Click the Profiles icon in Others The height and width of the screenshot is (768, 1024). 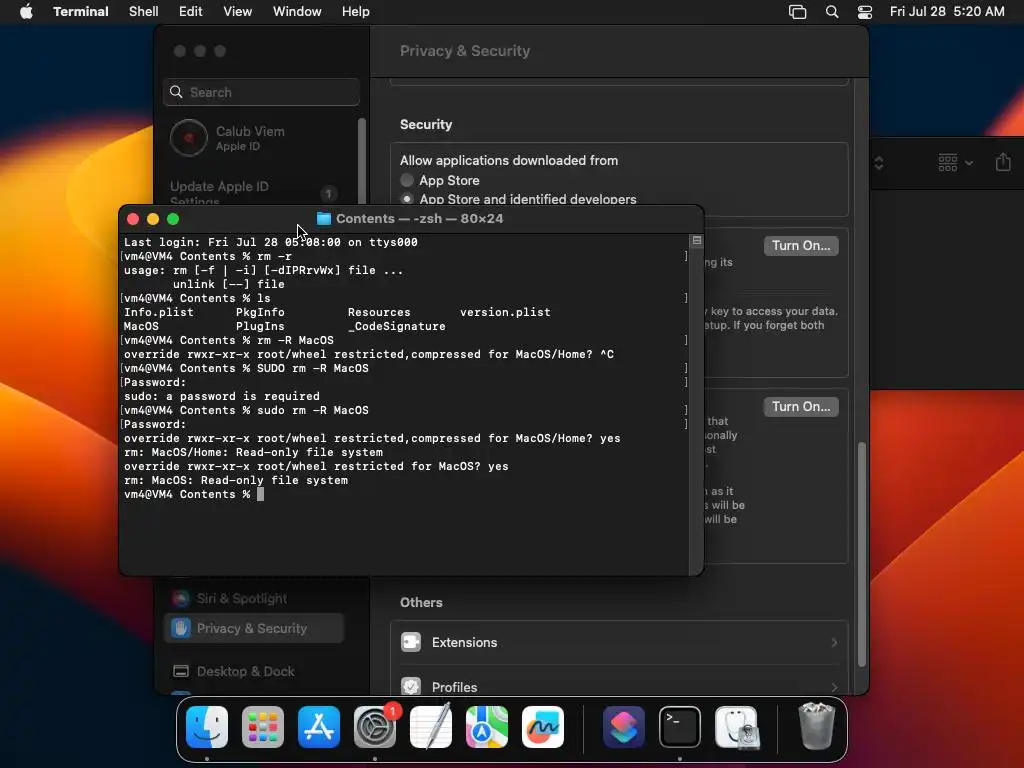point(411,686)
